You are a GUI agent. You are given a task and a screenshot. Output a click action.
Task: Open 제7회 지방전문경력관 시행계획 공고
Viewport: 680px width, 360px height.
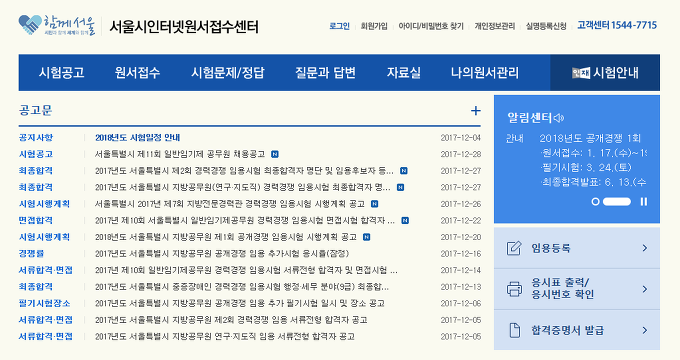tap(230, 204)
